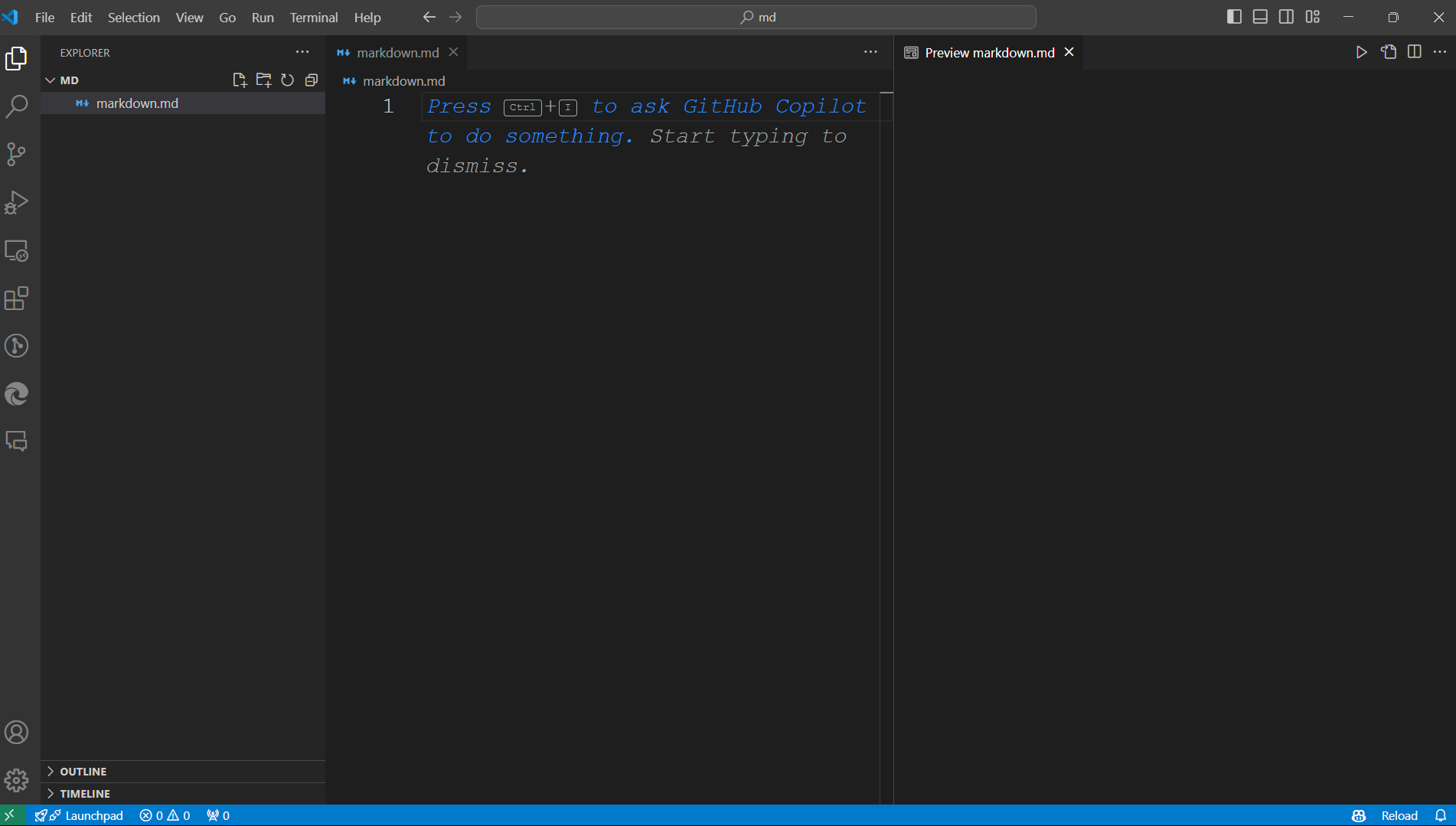Switch to the Preview markdown.md tab
The height and width of the screenshot is (826, 1456).
pos(989,52)
